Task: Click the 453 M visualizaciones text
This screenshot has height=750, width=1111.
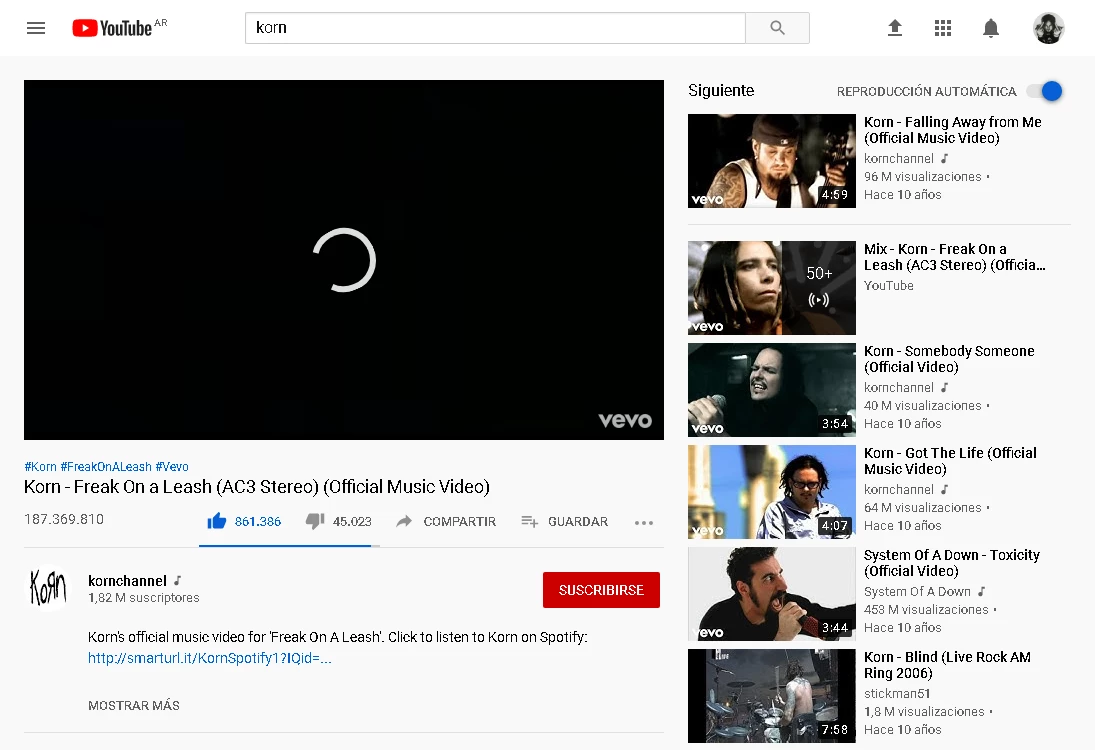Action: [x=926, y=610]
